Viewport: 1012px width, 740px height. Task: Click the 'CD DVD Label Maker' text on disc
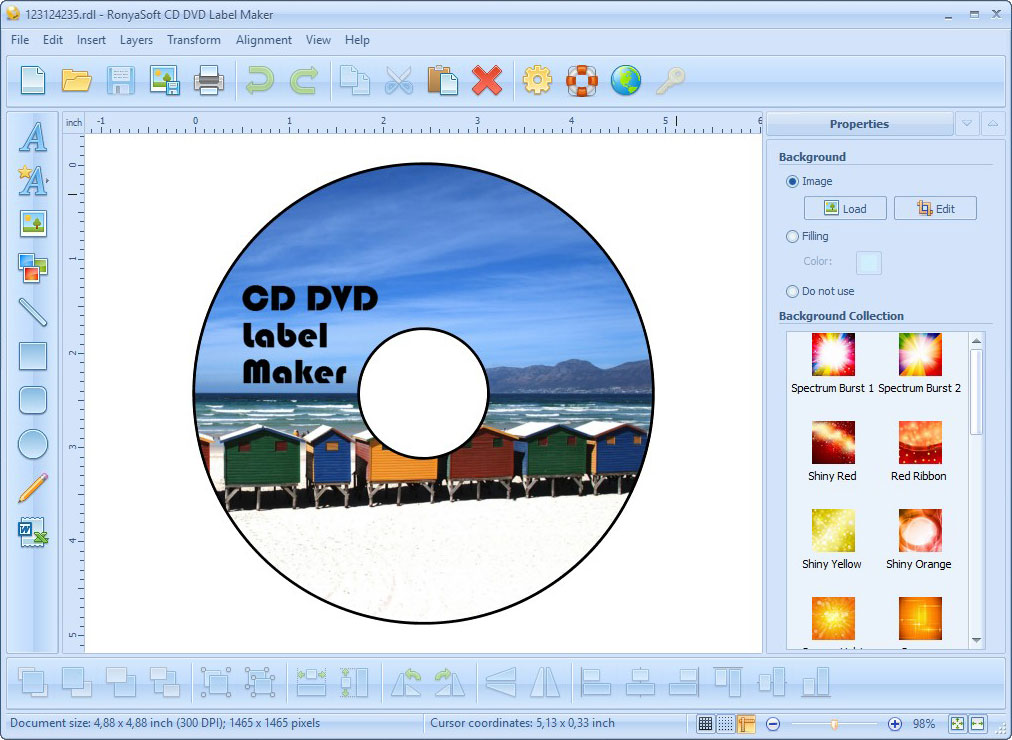(310, 335)
